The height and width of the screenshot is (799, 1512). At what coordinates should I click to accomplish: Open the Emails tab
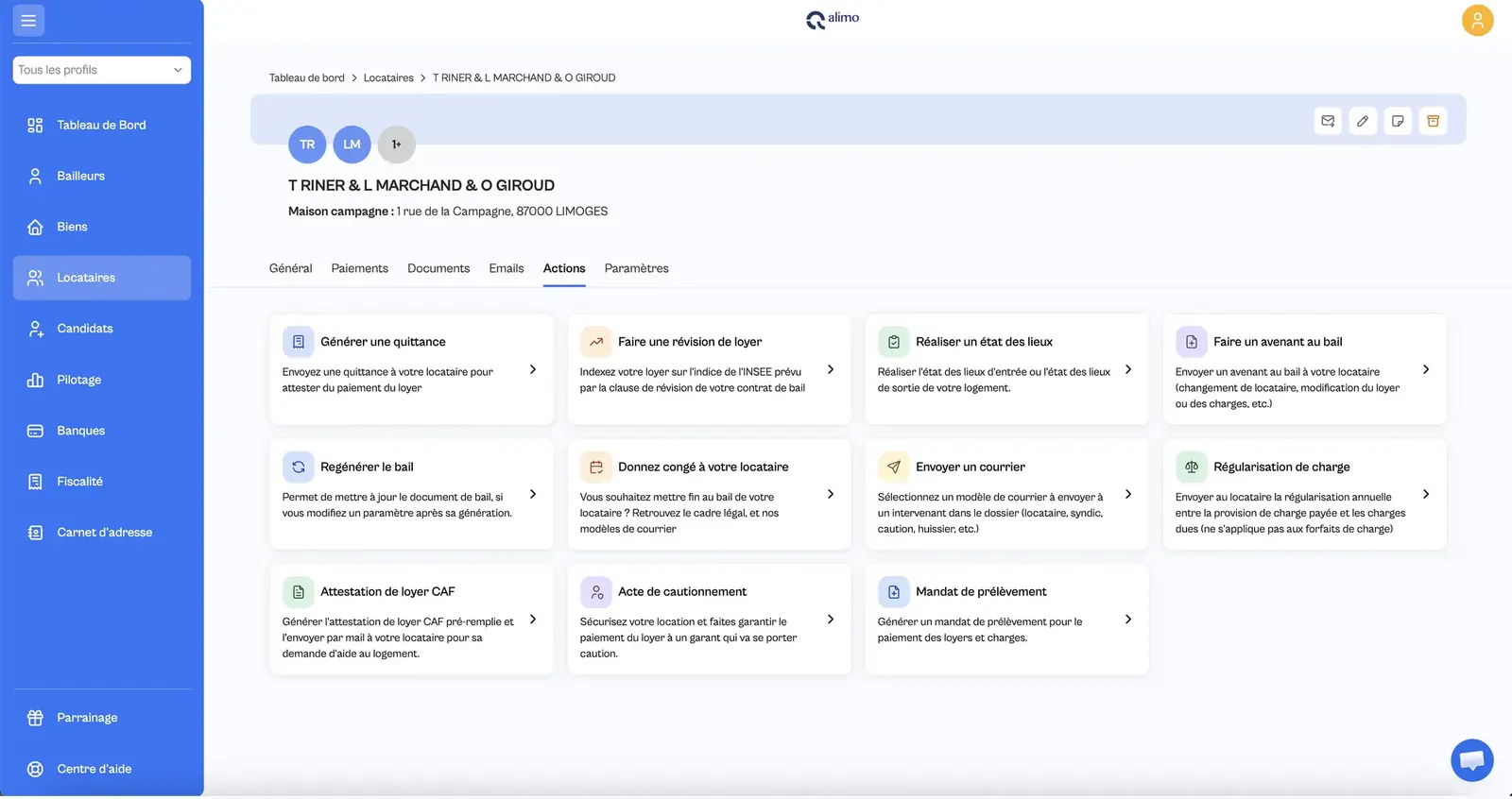pos(507,268)
